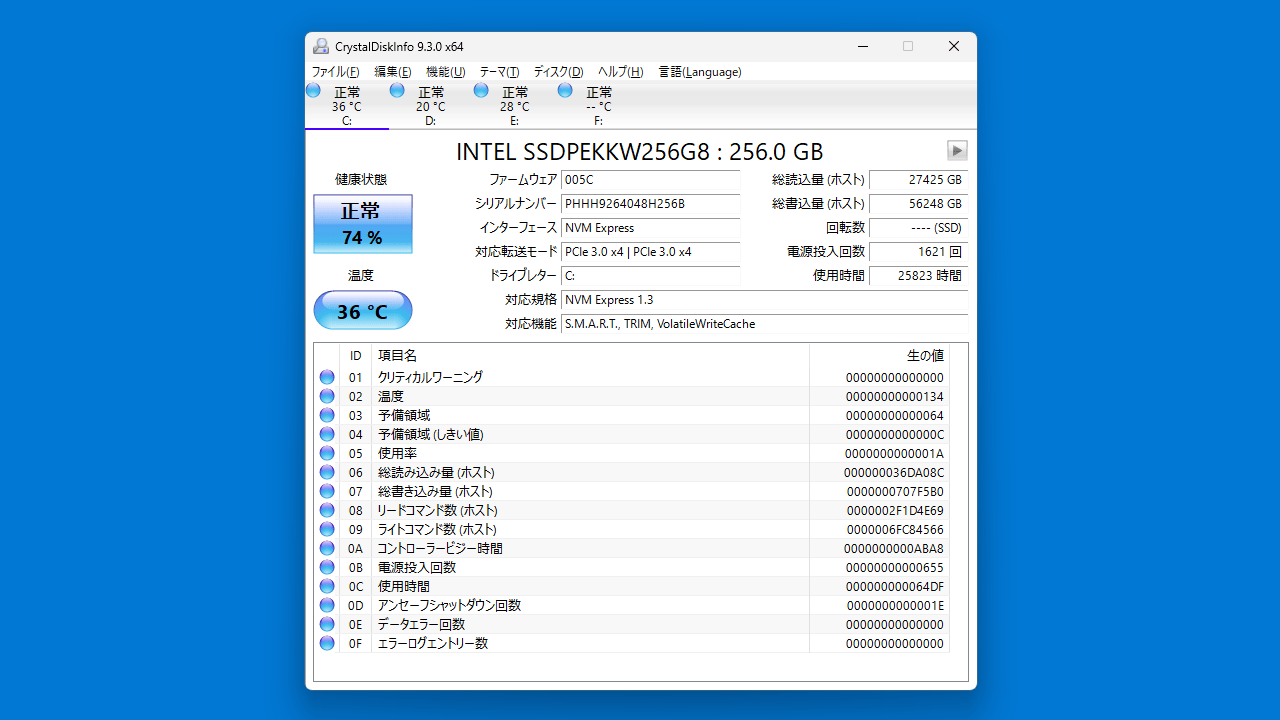Click status orb for 温度 attribute row 02
Viewport: 1280px width, 720px height.
pyautogui.click(x=327, y=396)
